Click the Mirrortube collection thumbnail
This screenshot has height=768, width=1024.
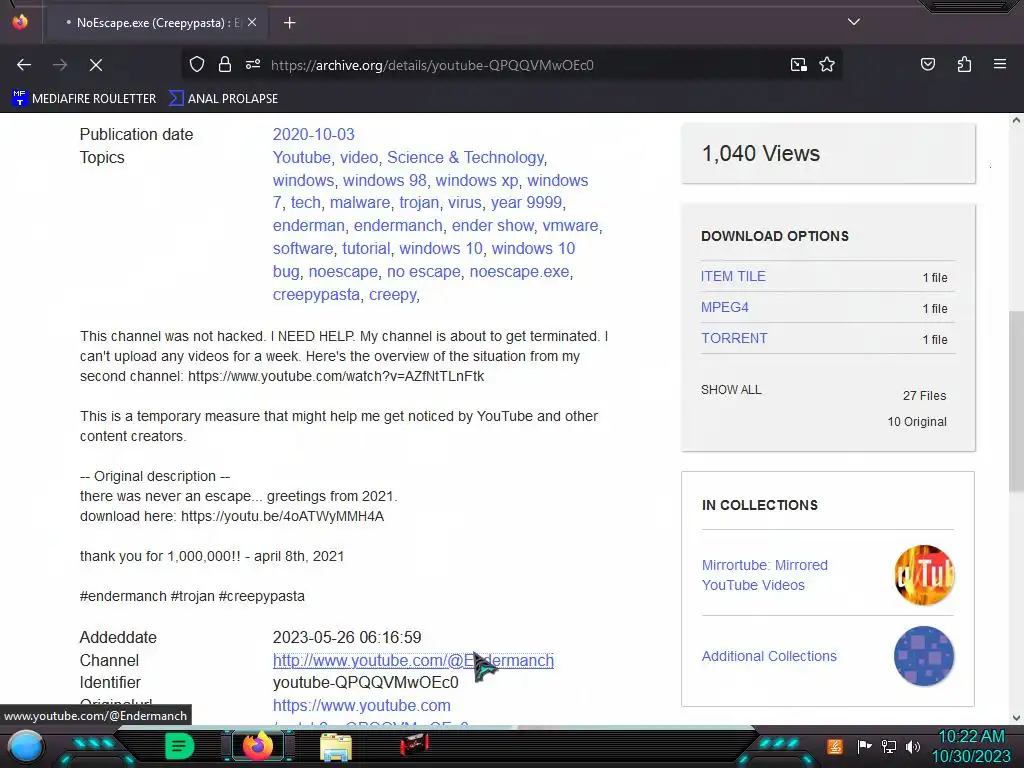coord(923,575)
